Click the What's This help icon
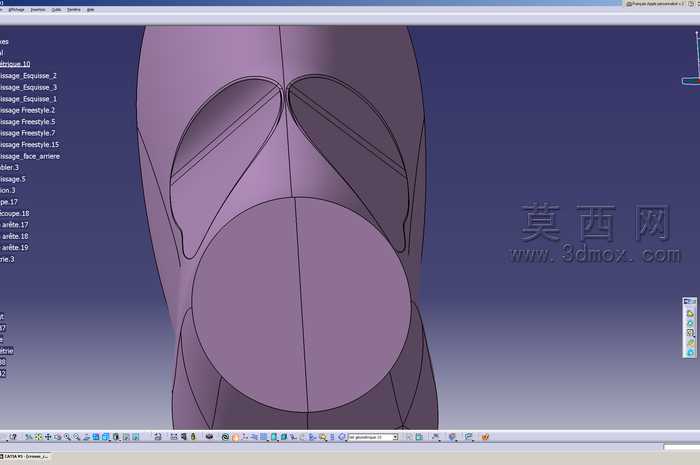700x465 pixels. click(x=13, y=437)
